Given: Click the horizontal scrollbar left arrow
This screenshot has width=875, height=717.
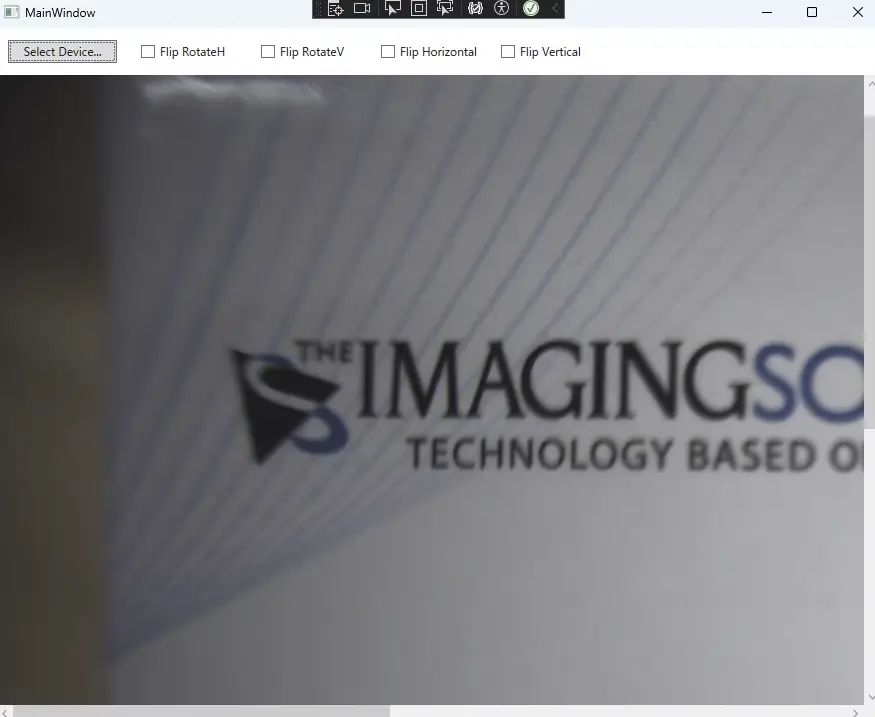Looking at the screenshot, I should (4, 712).
